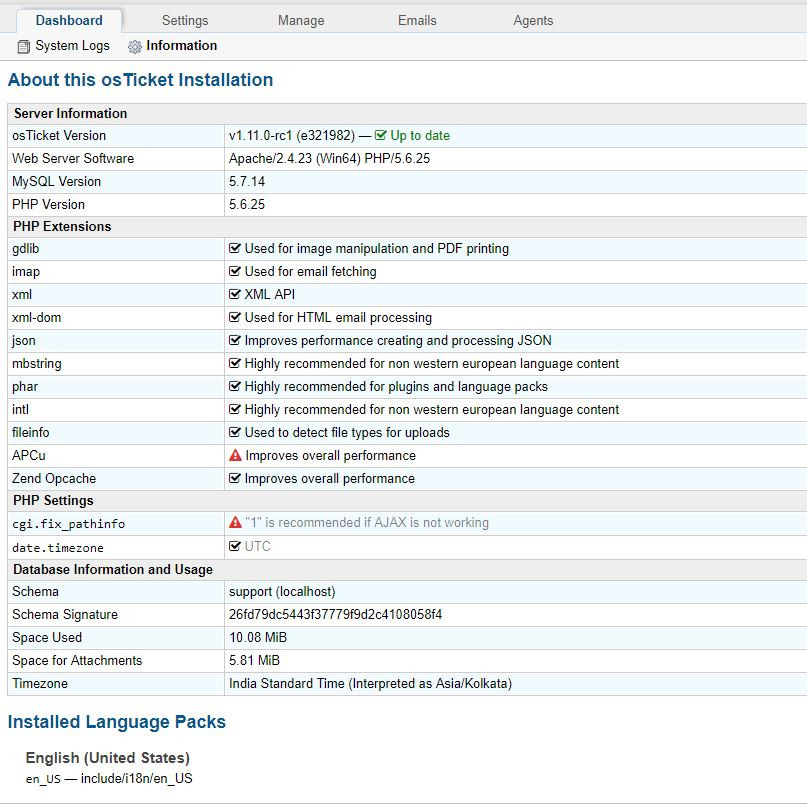Select the Agents tab
Screen dimensions: 807x804
pyautogui.click(x=533, y=21)
